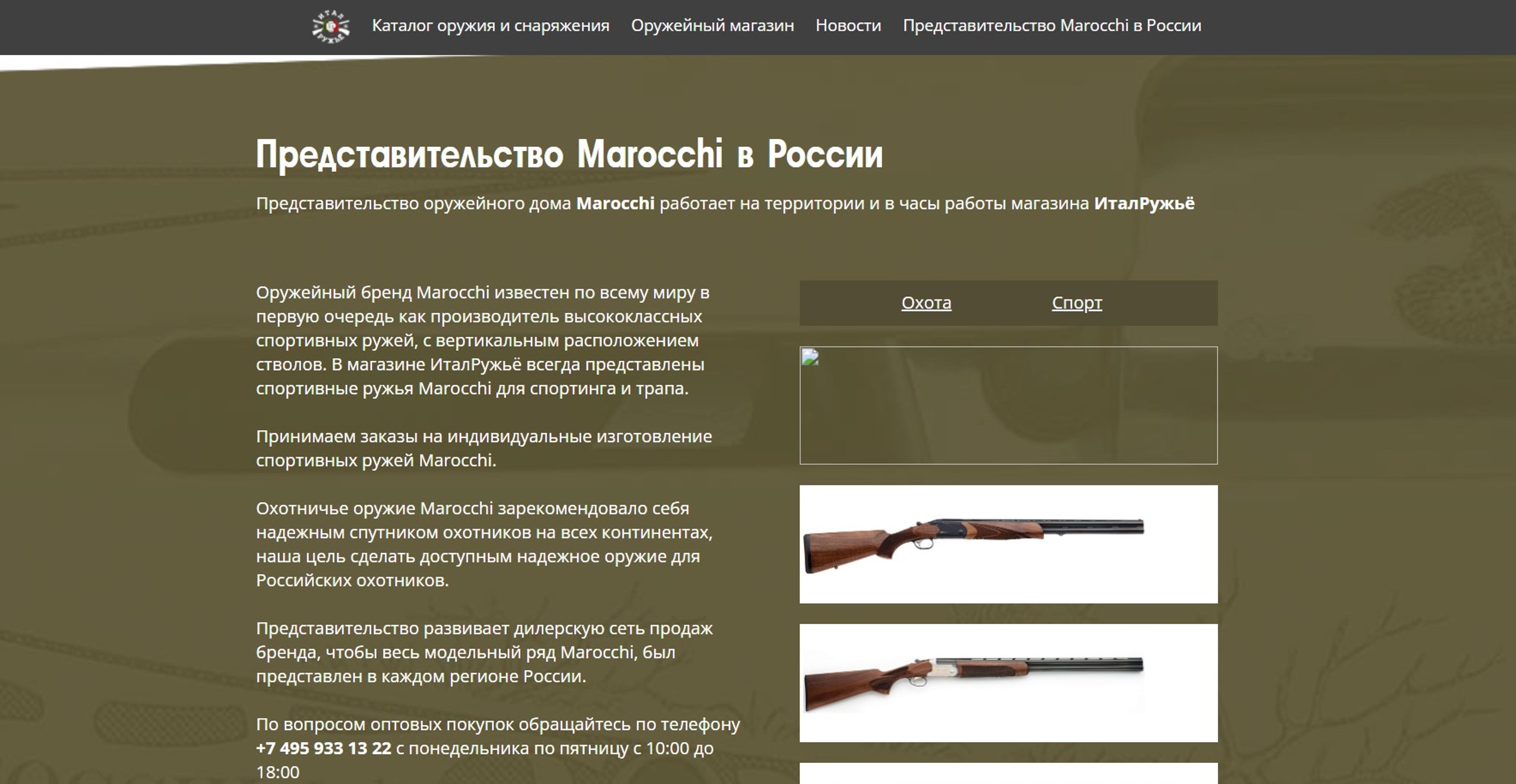Viewport: 1516px width, 784px height.
Task: Navigate to Оружейный магазин section
Action: [713, 25]
